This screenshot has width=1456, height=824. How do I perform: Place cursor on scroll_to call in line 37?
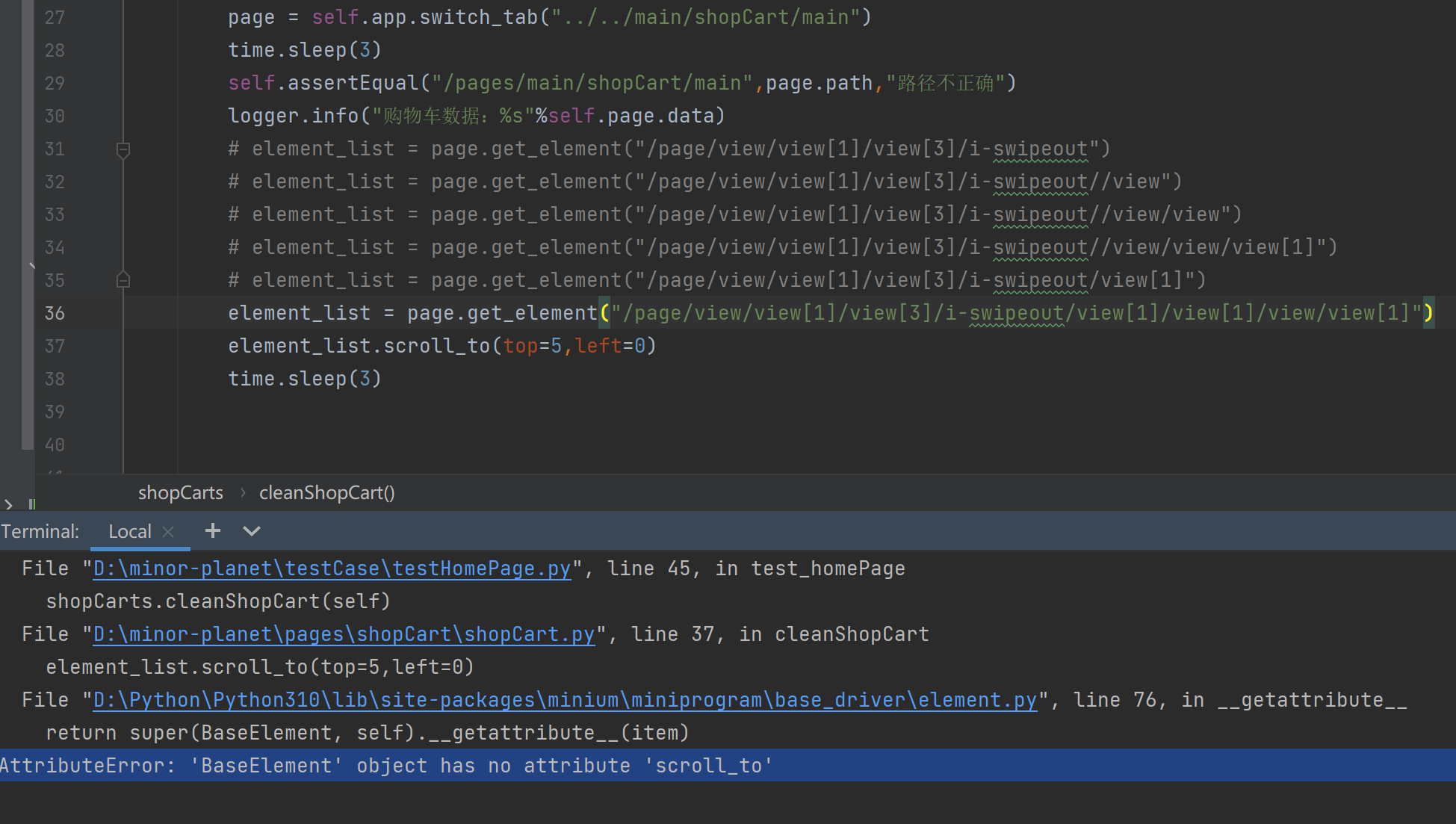pos(436,346)
